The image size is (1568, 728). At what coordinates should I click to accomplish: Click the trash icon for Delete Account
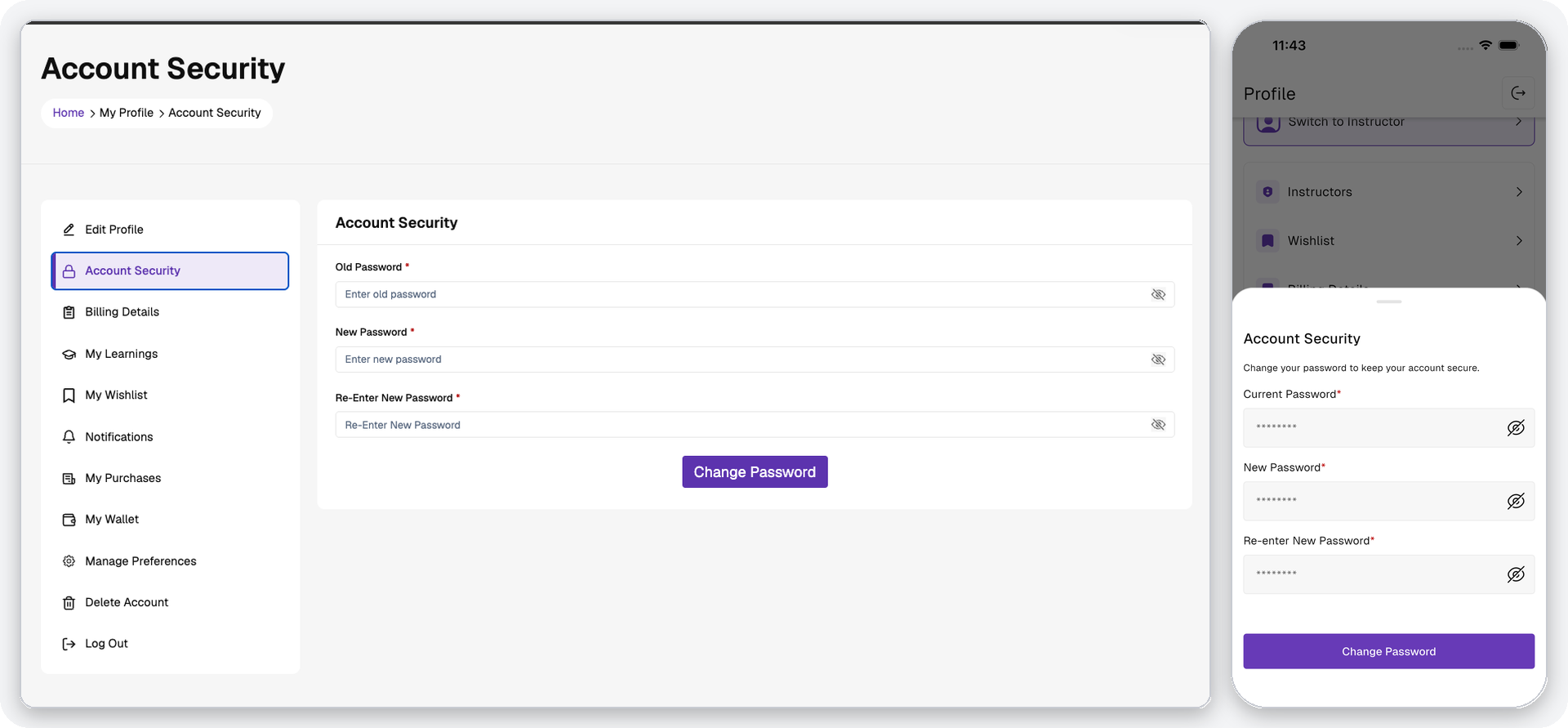click(x=69, y=603)
